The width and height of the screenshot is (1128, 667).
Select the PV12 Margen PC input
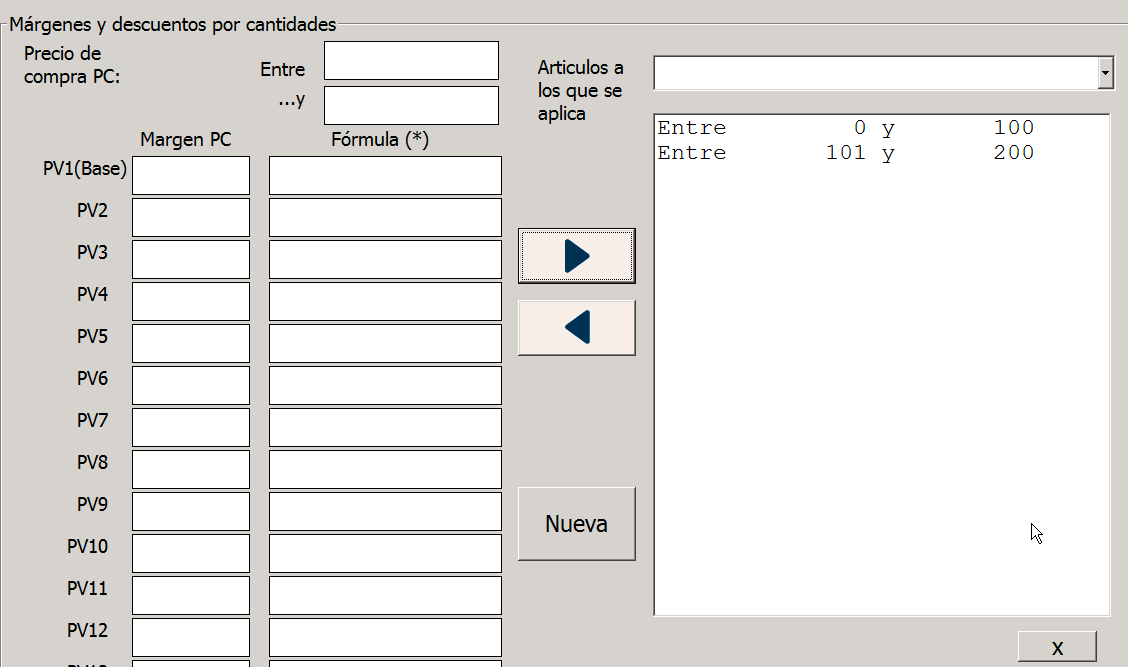(x=191, y=638)
